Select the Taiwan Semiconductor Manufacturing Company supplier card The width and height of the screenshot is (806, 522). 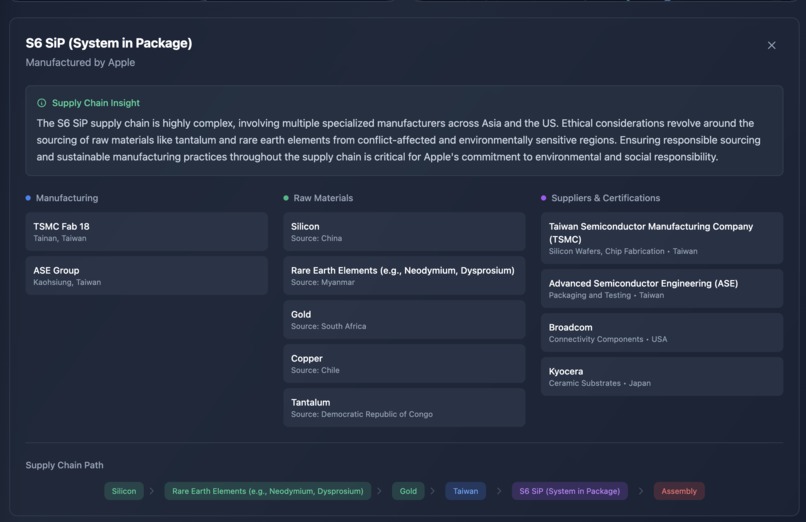coord(662,238)
